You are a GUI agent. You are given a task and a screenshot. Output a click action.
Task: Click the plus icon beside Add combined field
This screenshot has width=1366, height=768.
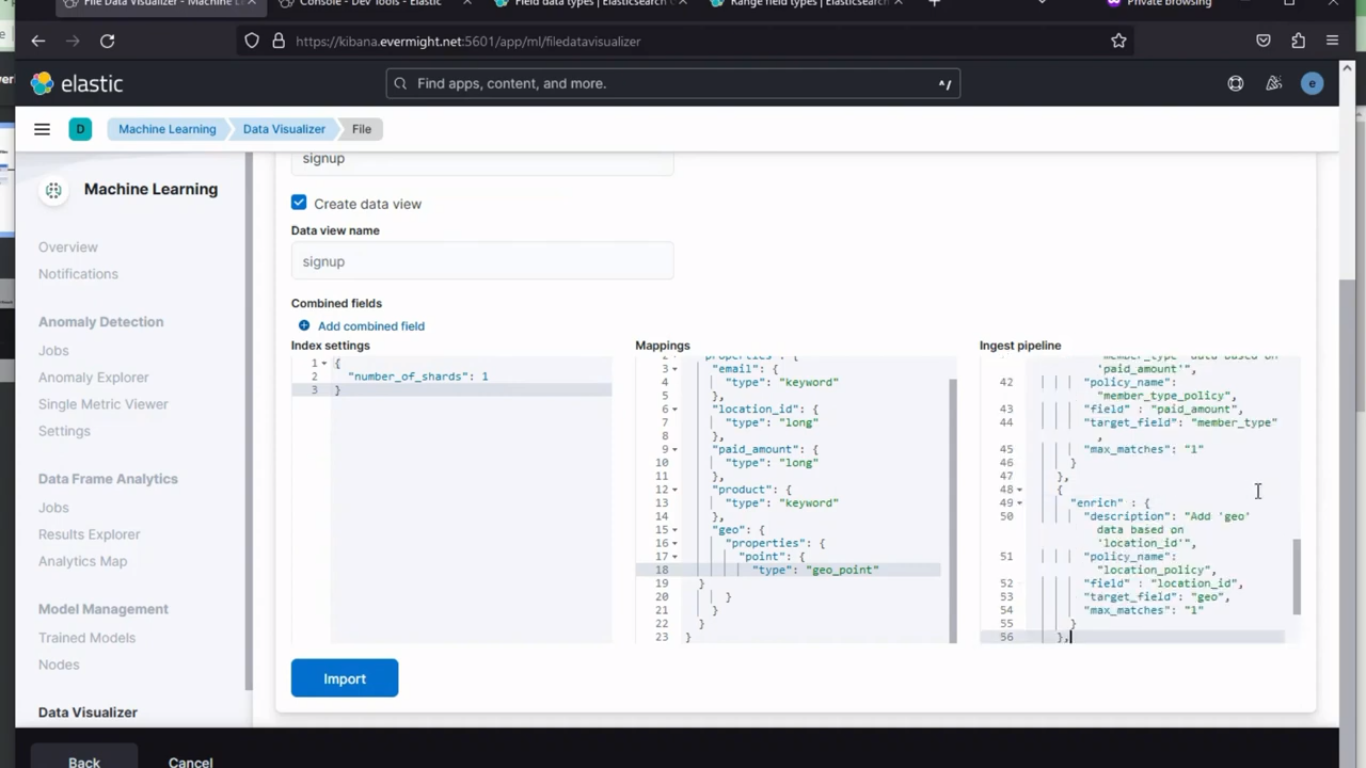[x=304, y=326]
